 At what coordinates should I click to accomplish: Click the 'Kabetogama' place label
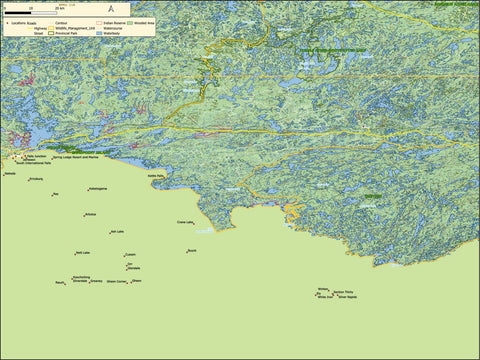pos(99,189)
